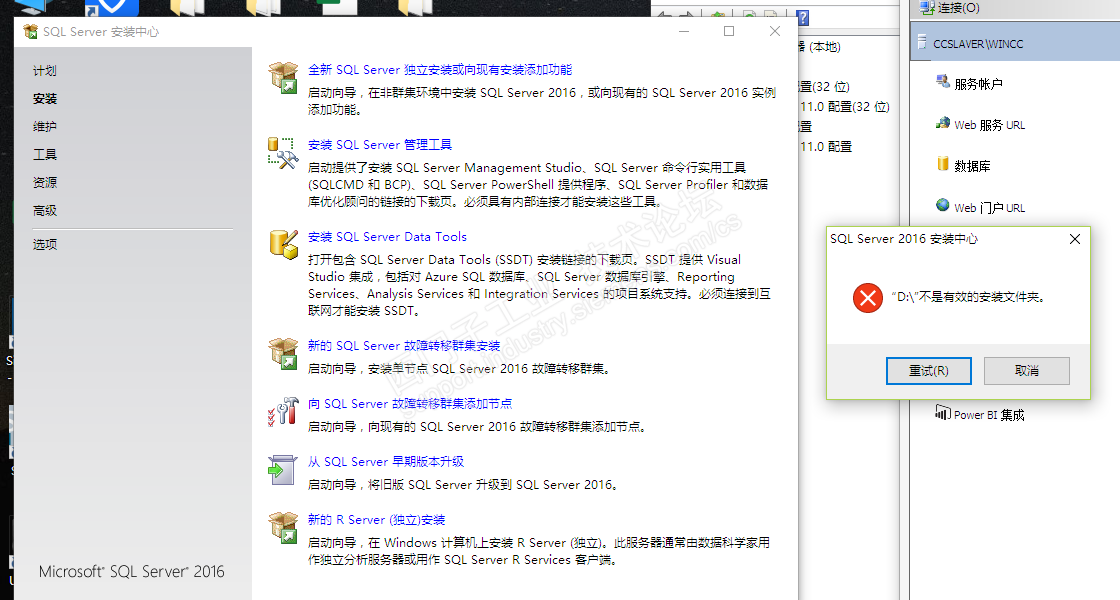
Task: Click the SQL Server Data Tools icon
Action: 283,244
